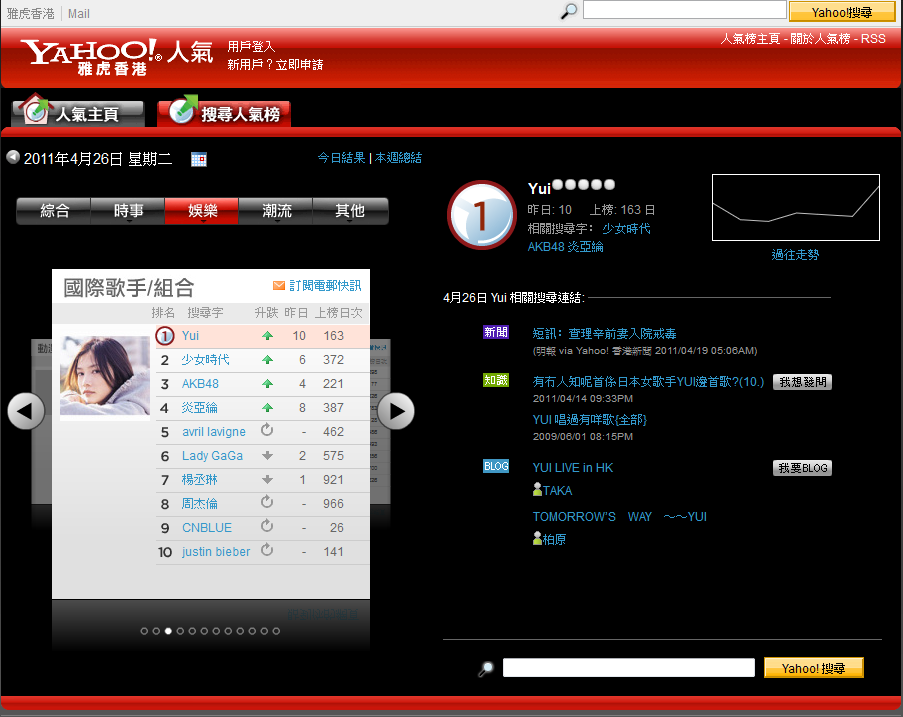Open the AKB48 entry in ranking list
The height and width of the screenshot is (717, 903).
[200, 384]
